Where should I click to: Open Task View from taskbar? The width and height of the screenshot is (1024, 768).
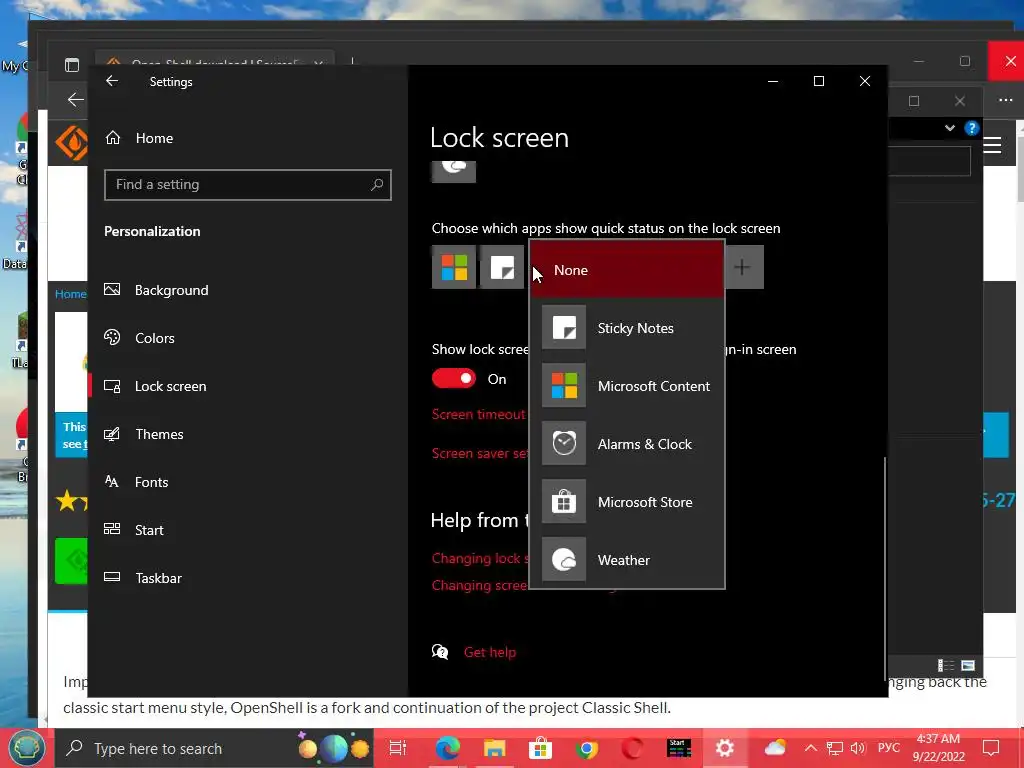click(398, 748)
